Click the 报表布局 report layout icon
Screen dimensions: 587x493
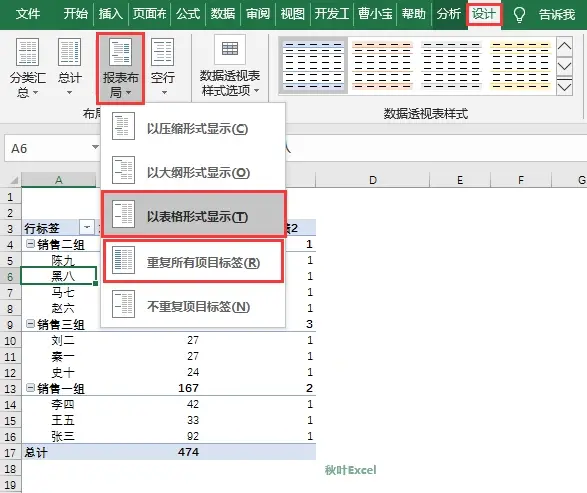tap(121, 68)
